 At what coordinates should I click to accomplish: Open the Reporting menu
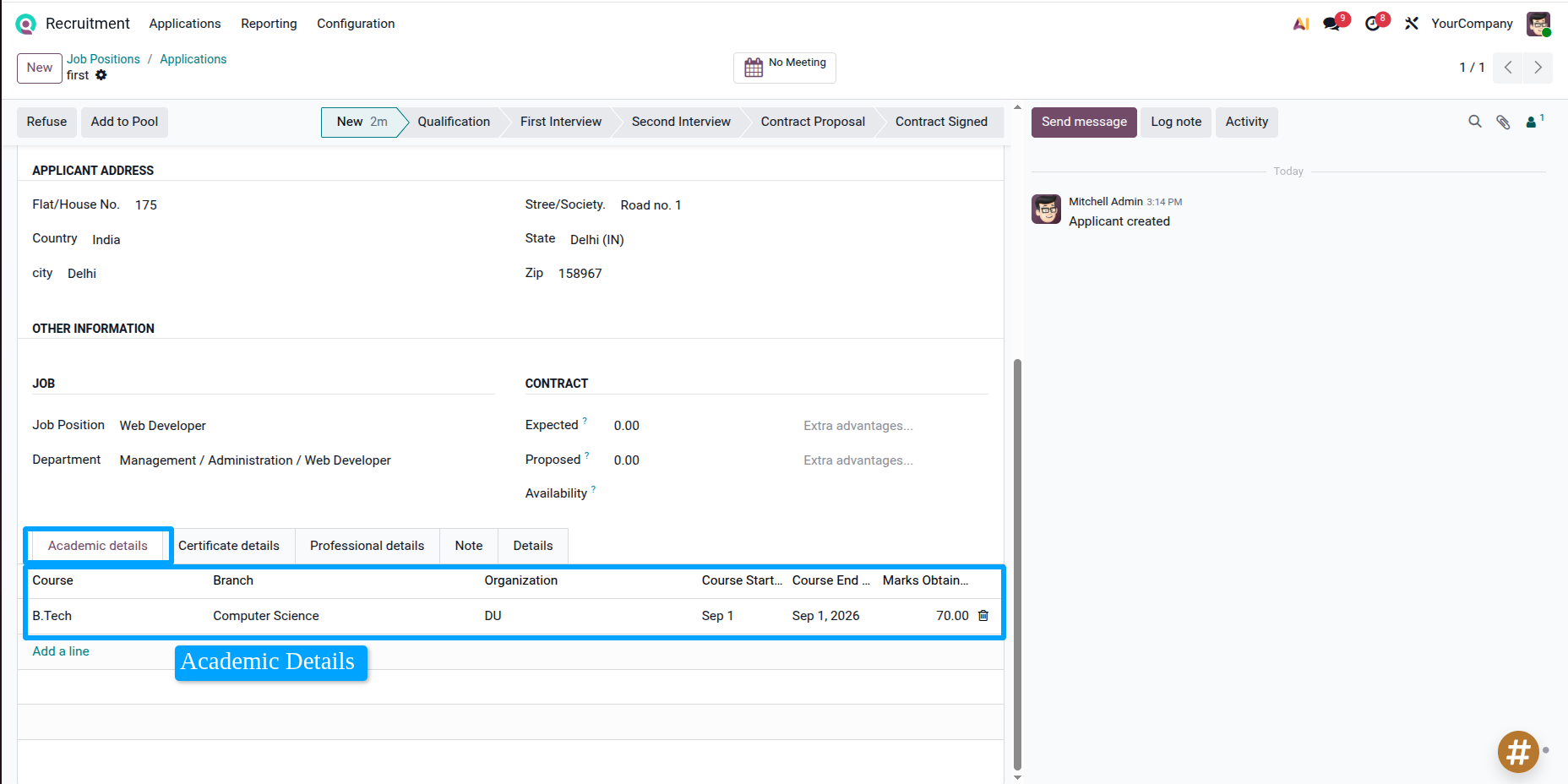tap(269, 24)
